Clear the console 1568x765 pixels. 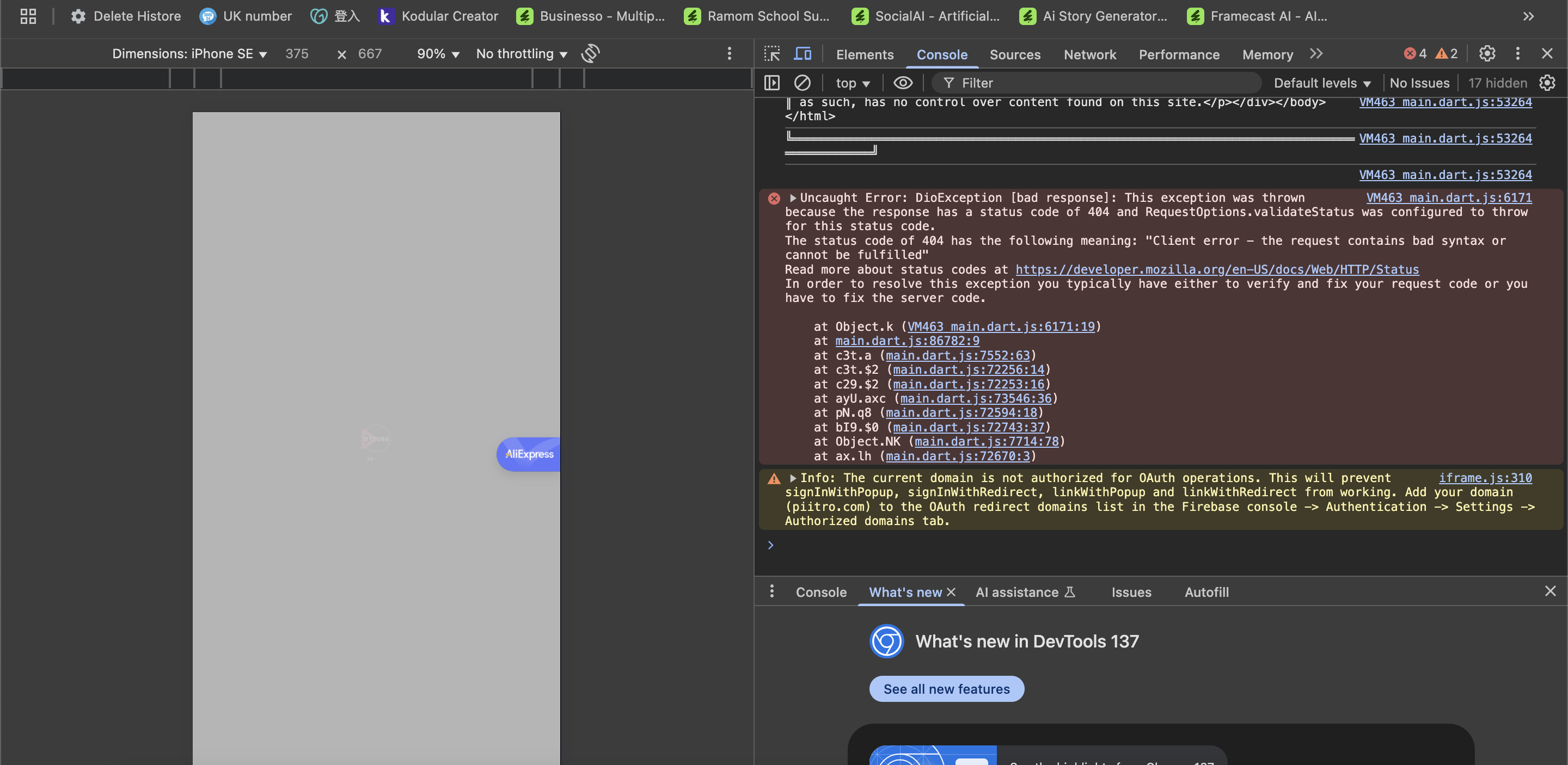coord(803,83)
